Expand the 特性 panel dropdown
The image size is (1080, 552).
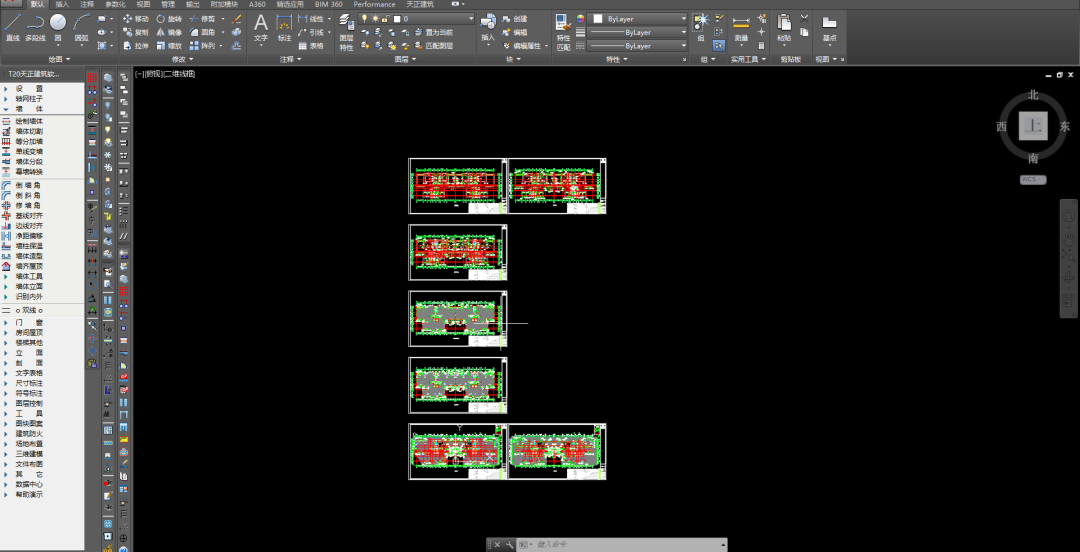[616, 60]
